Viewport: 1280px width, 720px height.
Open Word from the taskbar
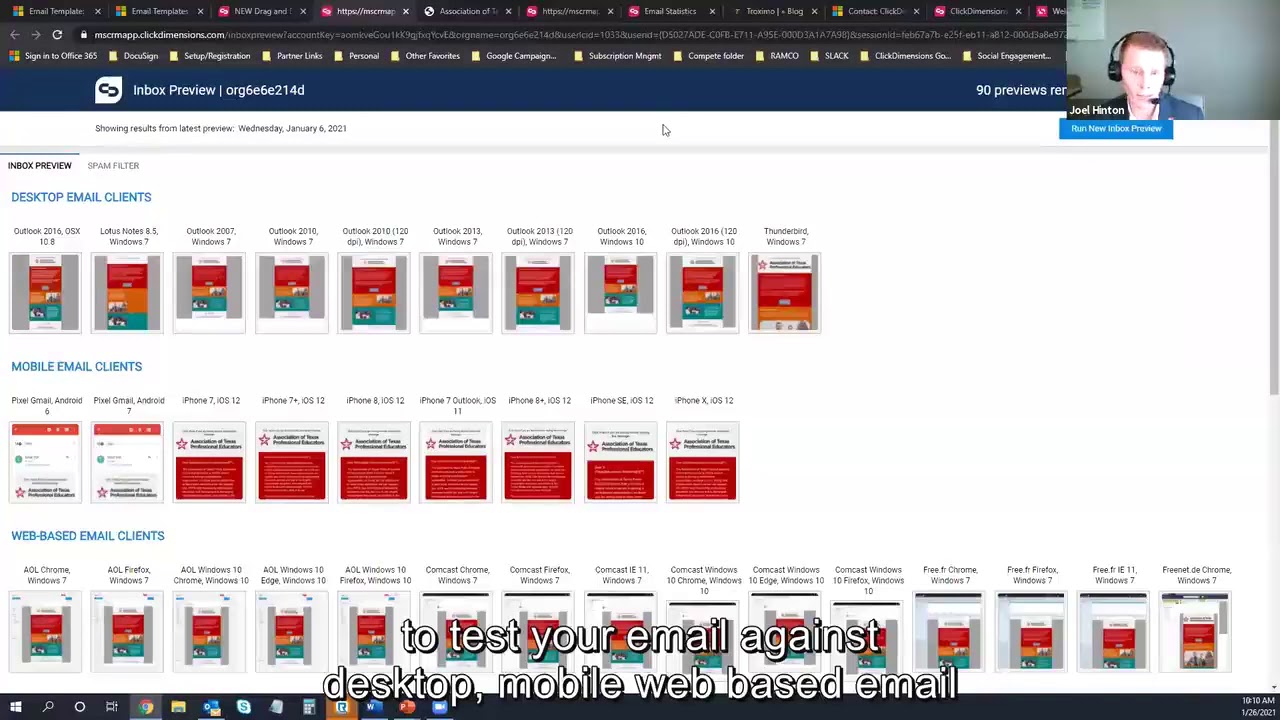[x=374, y=707]
